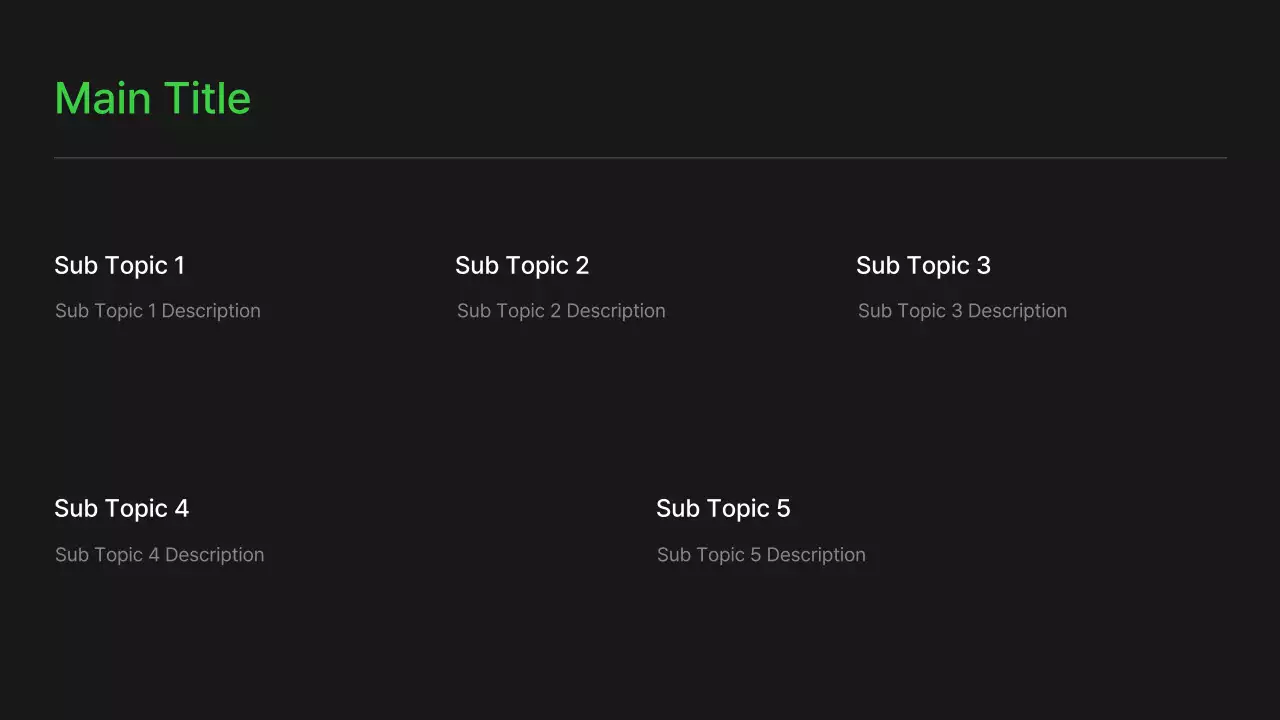Select the Sub Topic 4 Description text
The width and height of the screenshot is (1280, 720).
pos(160,555)
